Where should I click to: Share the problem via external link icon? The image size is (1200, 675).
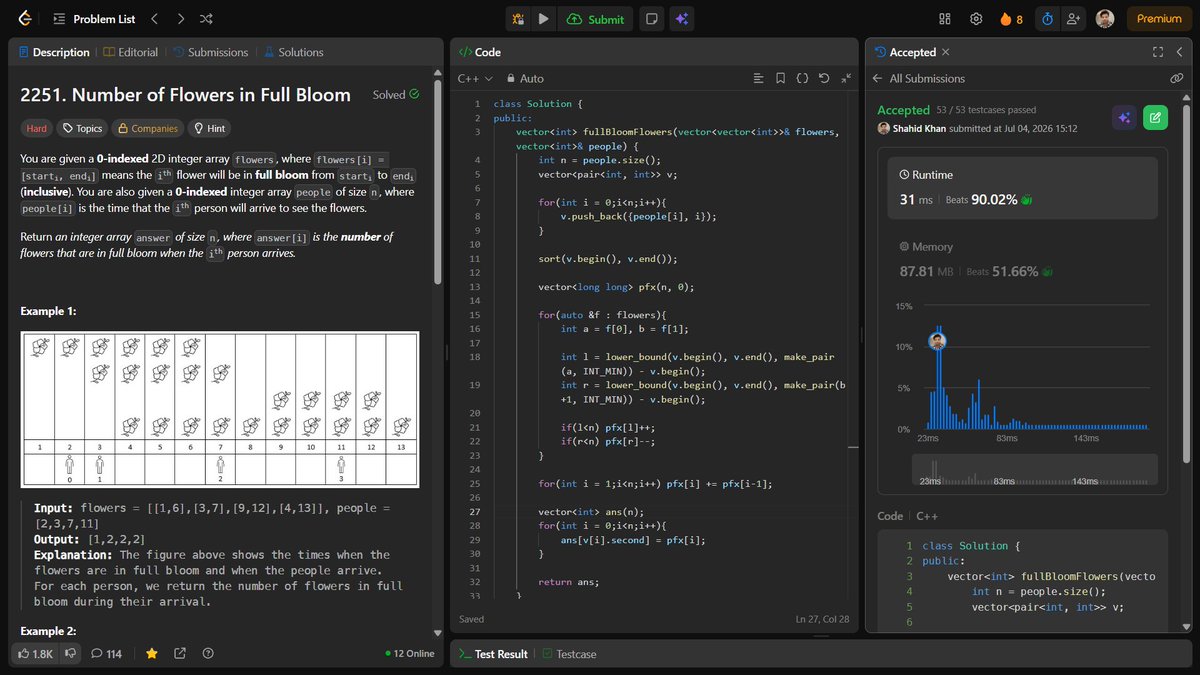[180, 653]
